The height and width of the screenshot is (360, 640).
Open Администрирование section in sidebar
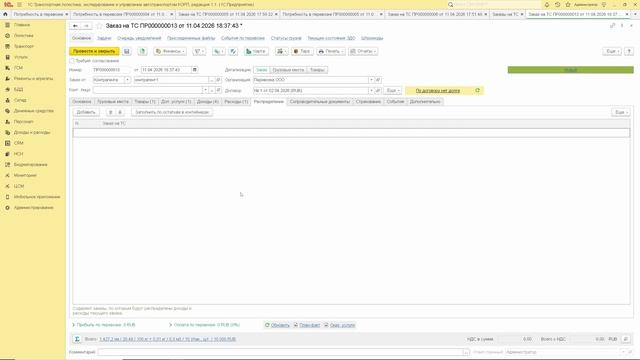(33, 208)
